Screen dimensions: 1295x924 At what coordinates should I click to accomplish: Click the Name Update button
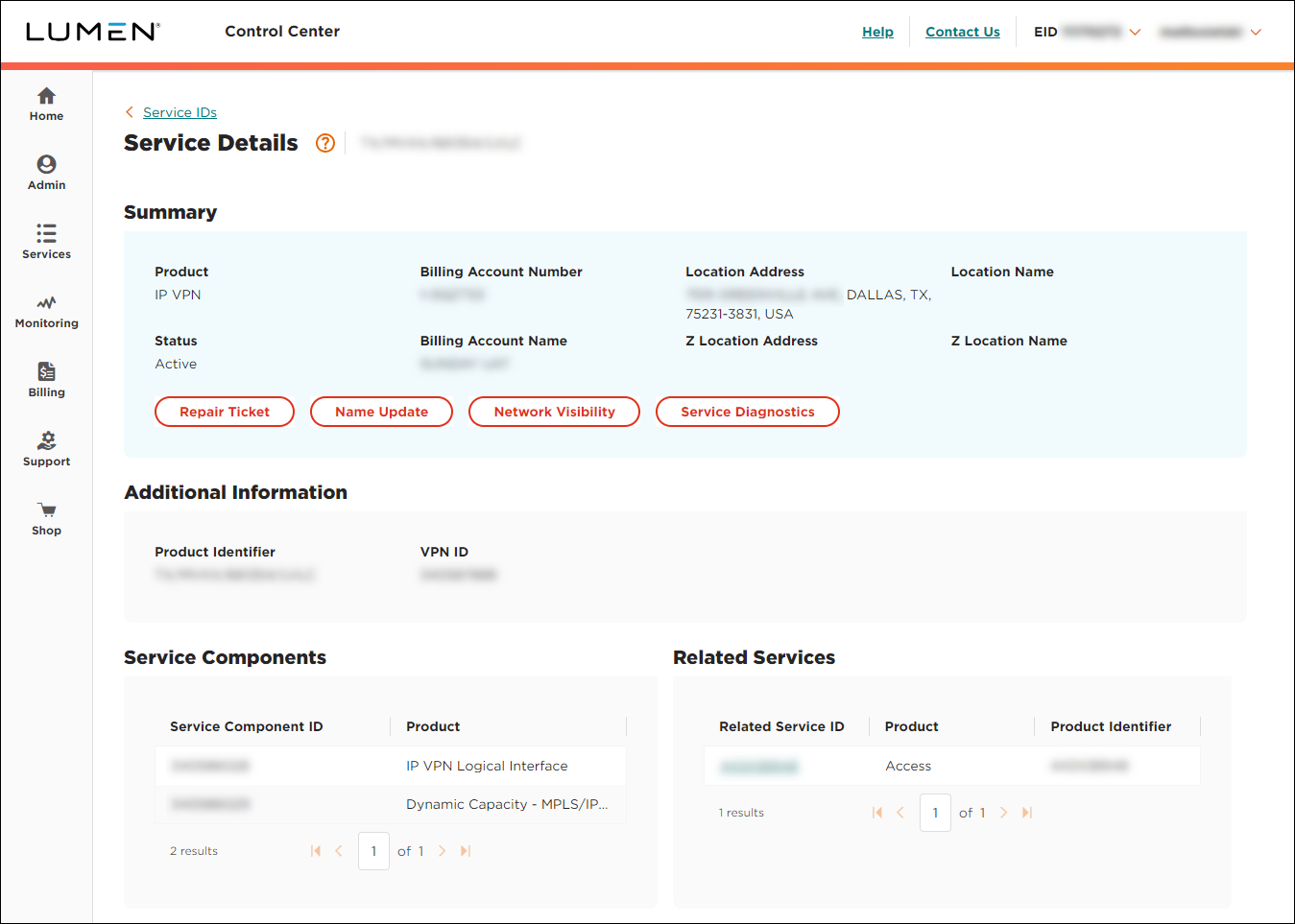tap(381, 411)
